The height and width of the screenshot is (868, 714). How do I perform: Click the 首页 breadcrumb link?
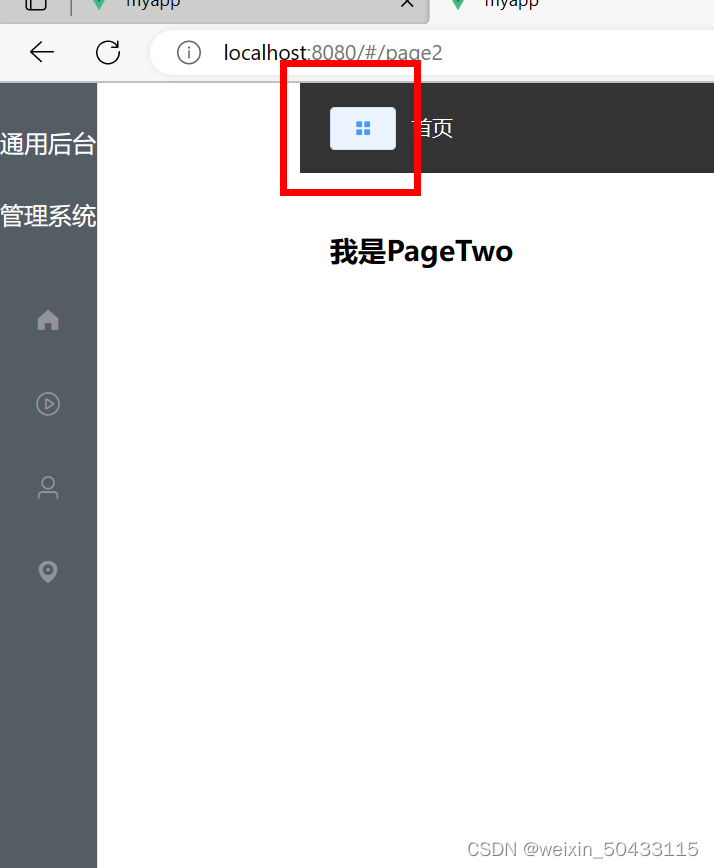pyautogui.click(x=432, y=128)
